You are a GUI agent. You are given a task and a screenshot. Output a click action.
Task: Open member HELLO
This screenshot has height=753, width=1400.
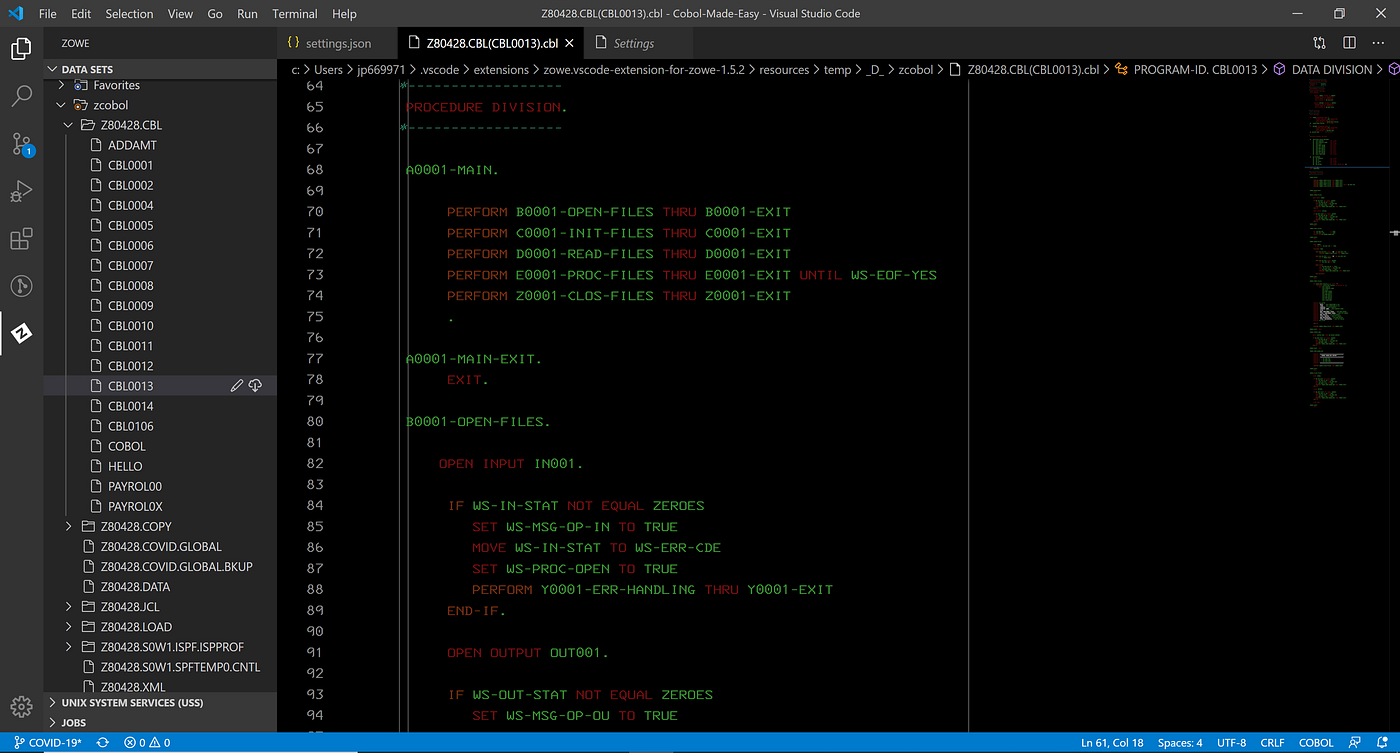pyautogui.click(x=125, y=466)
